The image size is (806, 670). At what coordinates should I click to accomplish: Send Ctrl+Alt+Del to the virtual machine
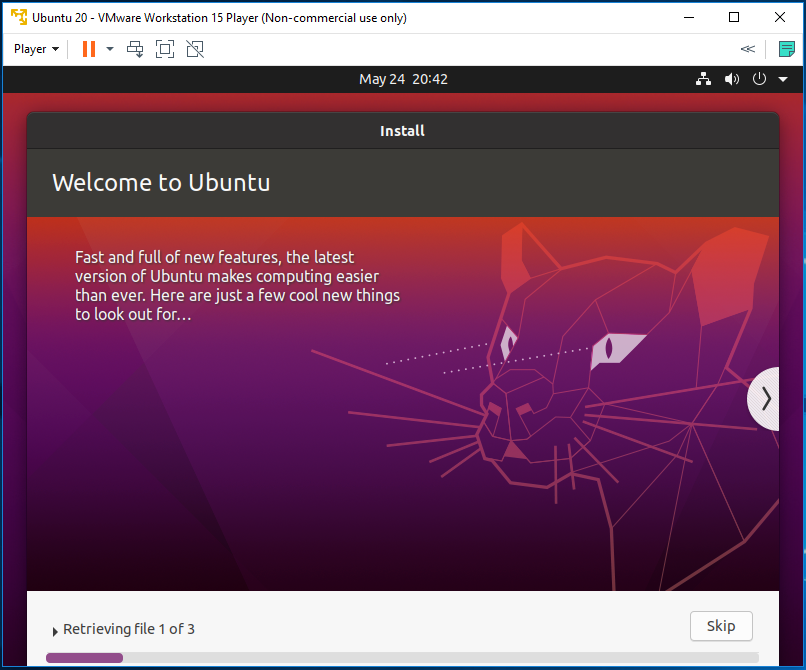pyautogui.click(x=135, y=49)
